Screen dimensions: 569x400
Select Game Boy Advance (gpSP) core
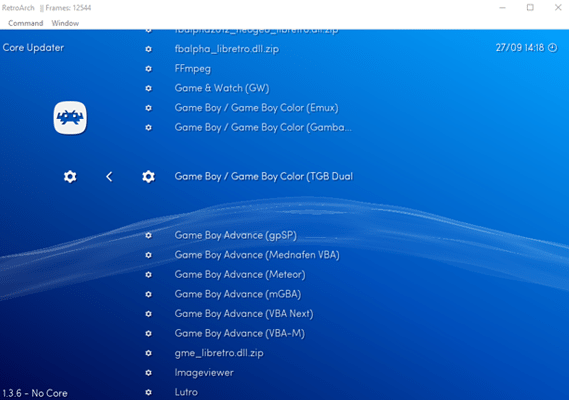coord(236,236)
